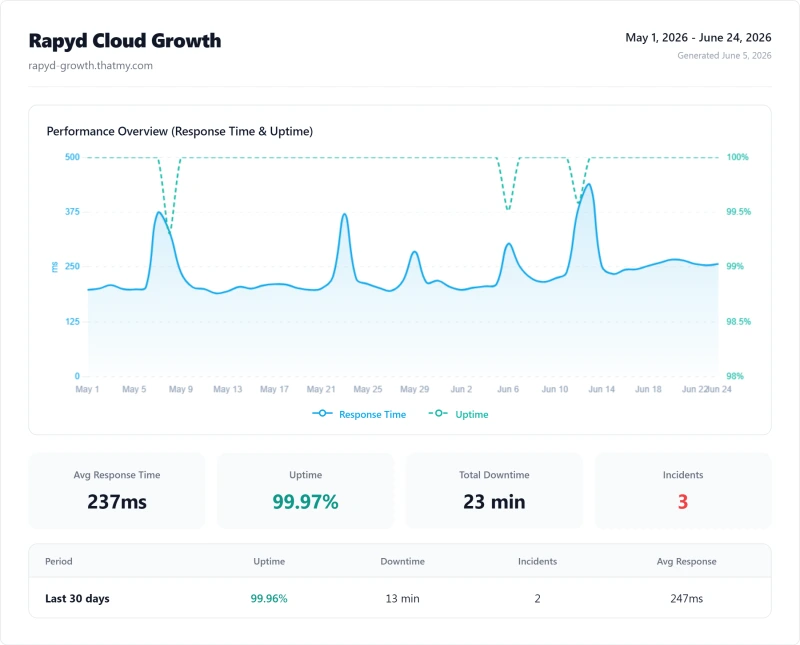This screenshot has width=800, height=645.
Task: Click the Jun 6 x-axis label
Action: point(508,389)
